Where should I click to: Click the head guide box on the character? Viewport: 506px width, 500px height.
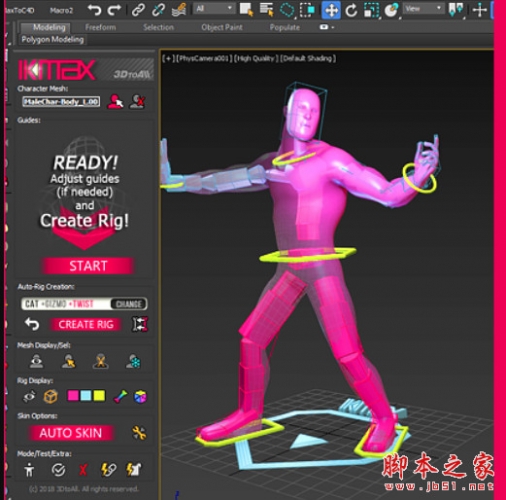pos(305,112)
